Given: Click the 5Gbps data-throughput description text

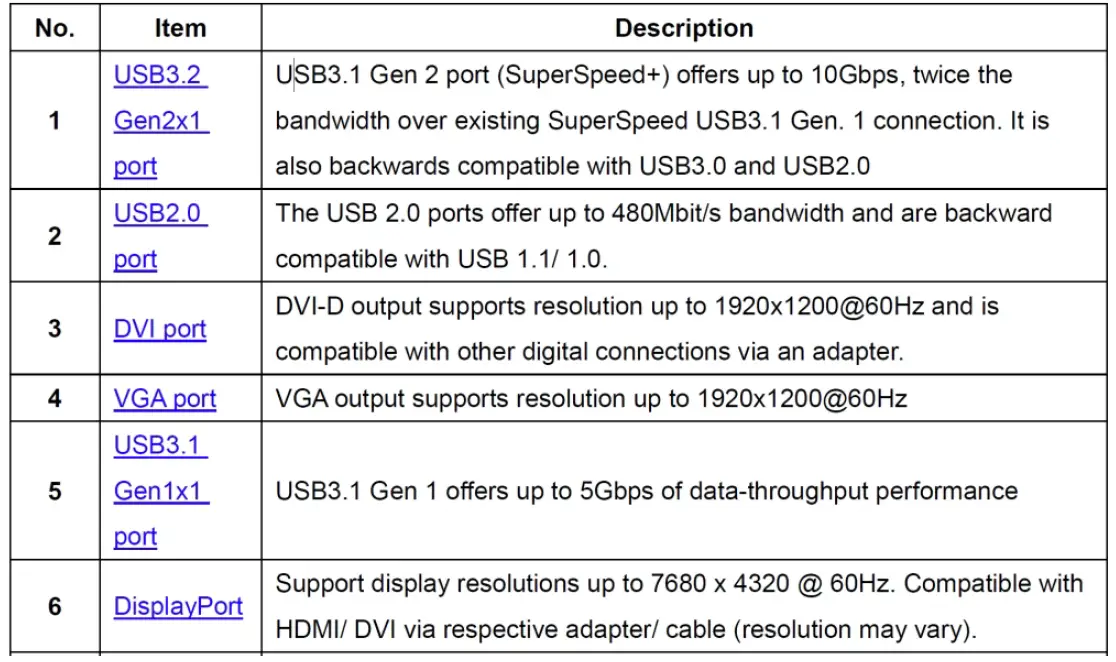Looking at the screenshot, I should tap(646, 491).
